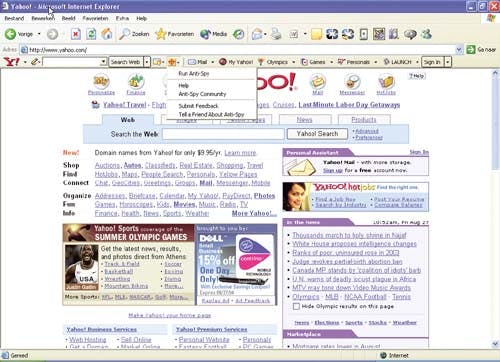Click the Yahoo! Search button

(x=317, y=134)
